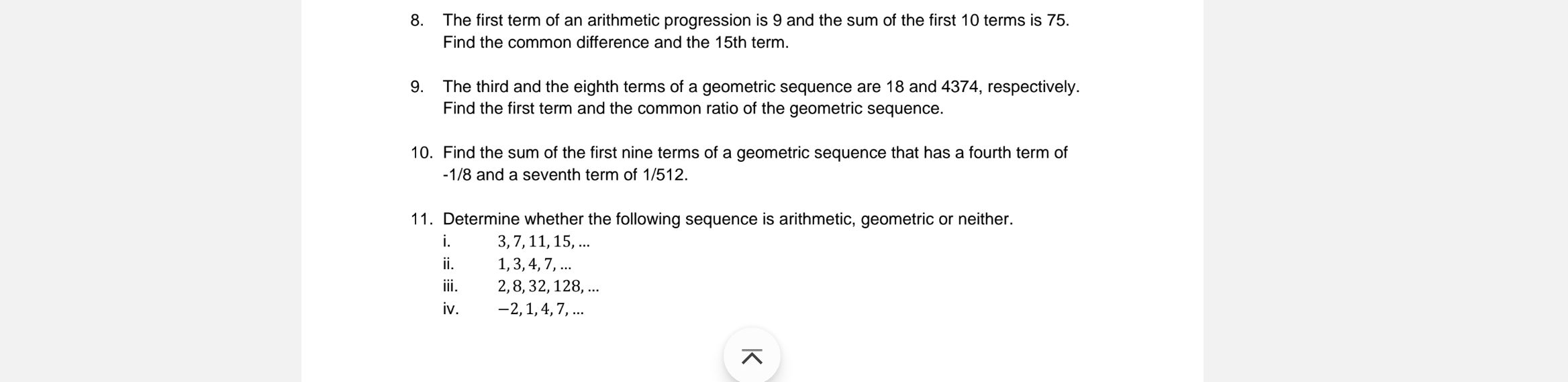Click the scroll-to-top arrow button
The height and width of the screenshot is (382, 1568).
pos(752,356)
